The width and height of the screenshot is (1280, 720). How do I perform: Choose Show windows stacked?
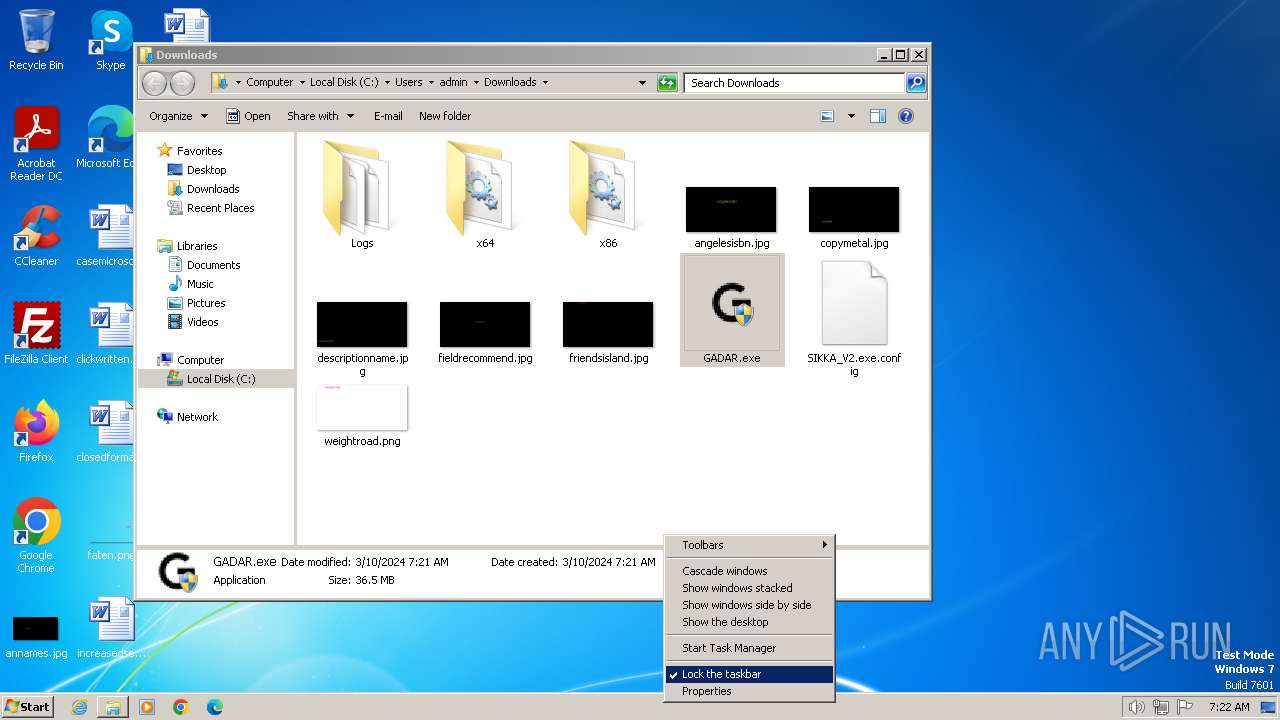(749, 588)
